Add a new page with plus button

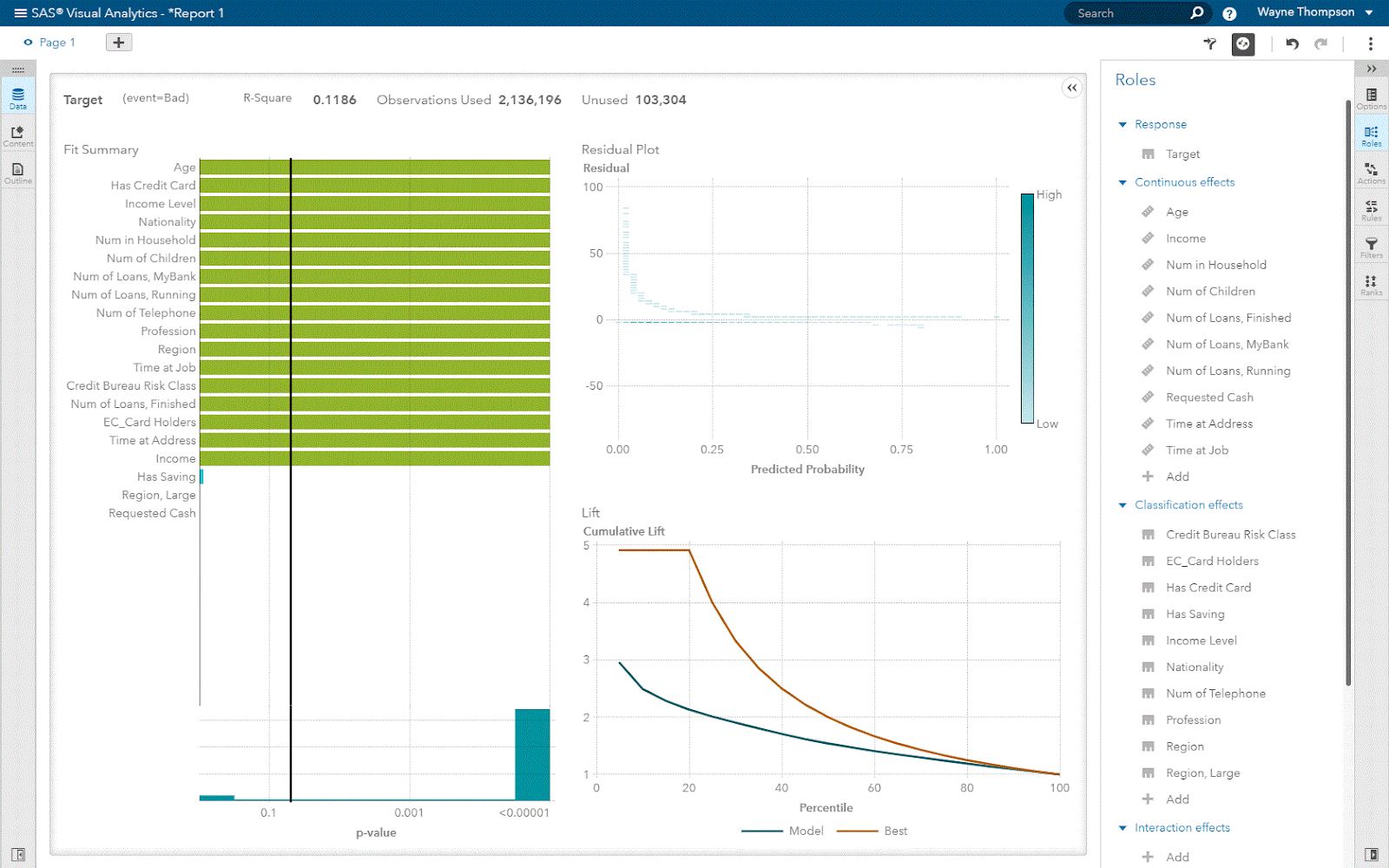[118, 42]
